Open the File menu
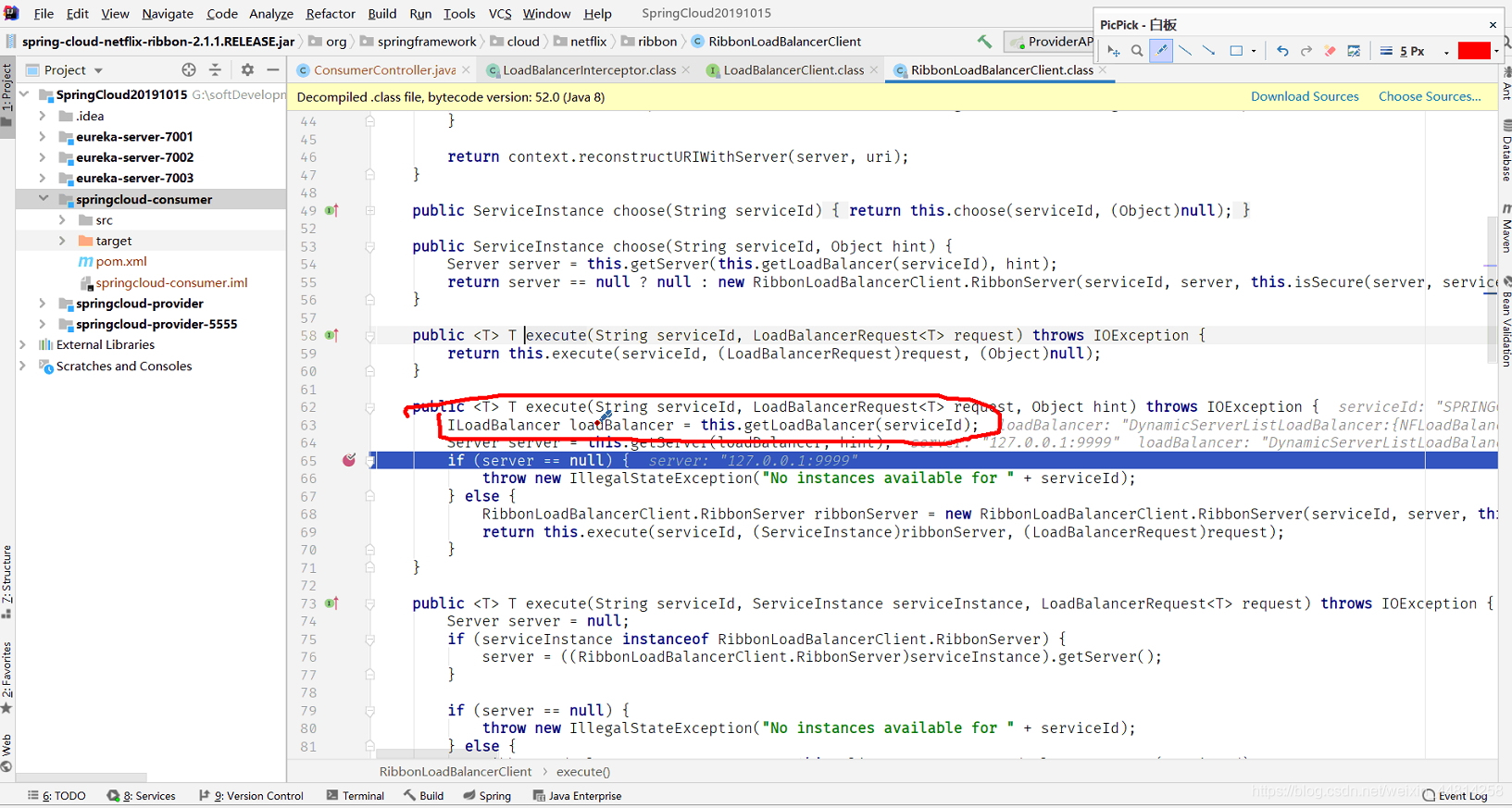This screenshot has width=1512, height=808. coord(44,14)
